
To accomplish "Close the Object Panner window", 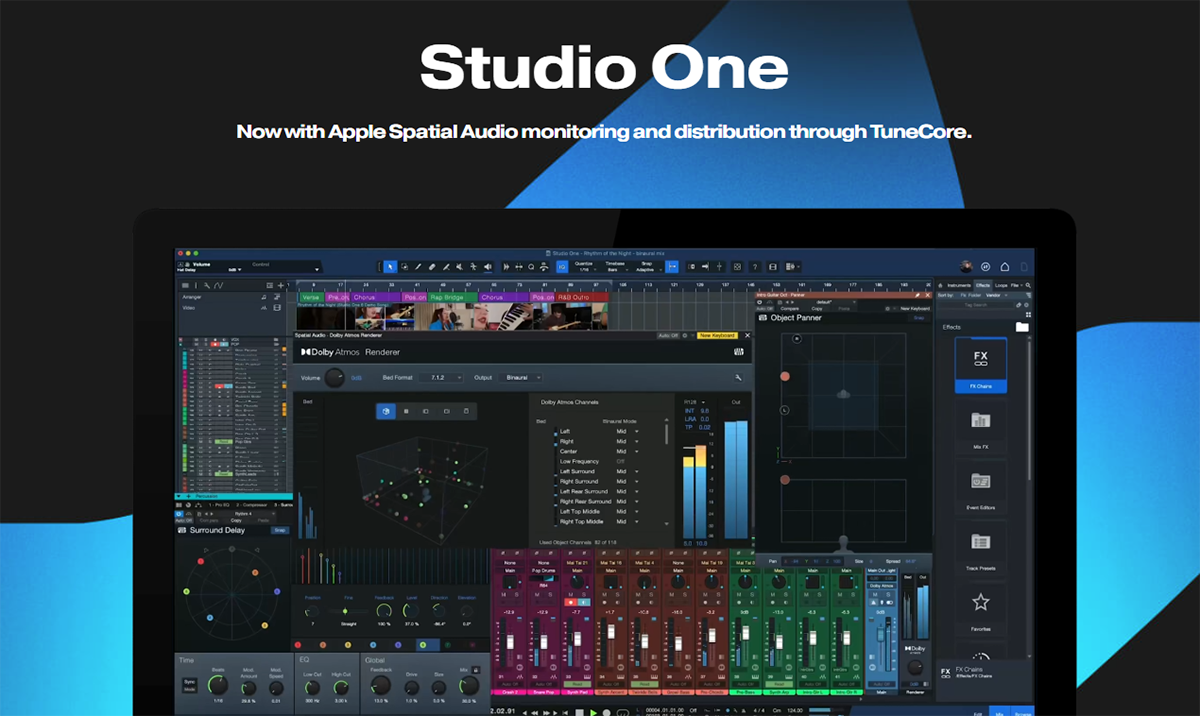I will click(928, 295).
